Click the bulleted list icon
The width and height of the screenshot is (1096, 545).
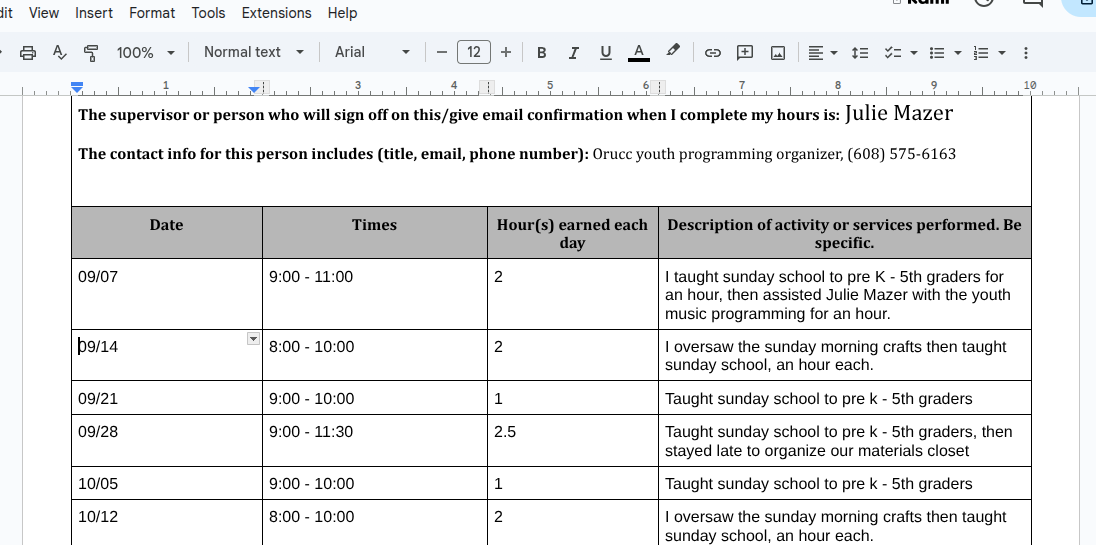937,52
